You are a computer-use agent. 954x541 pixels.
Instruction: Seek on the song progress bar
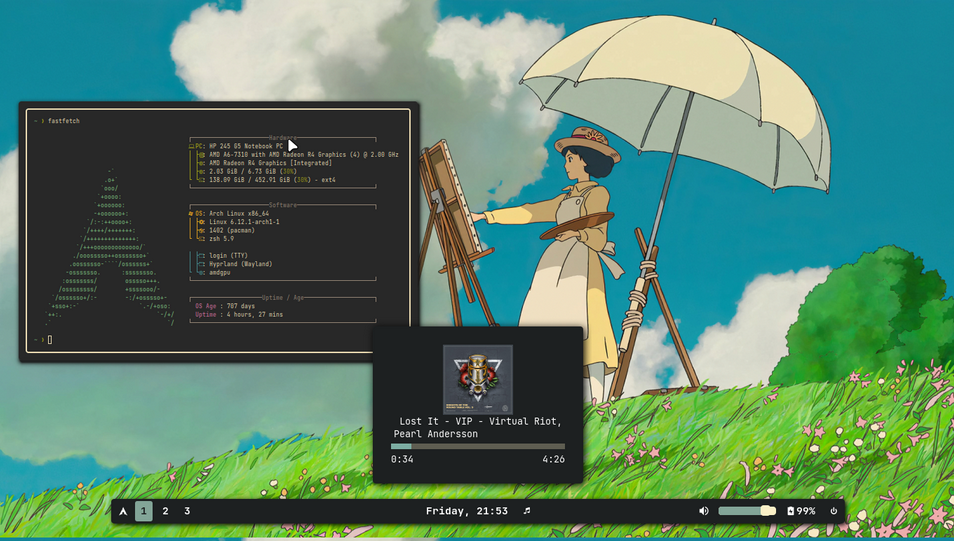click(x=478, y=447)
